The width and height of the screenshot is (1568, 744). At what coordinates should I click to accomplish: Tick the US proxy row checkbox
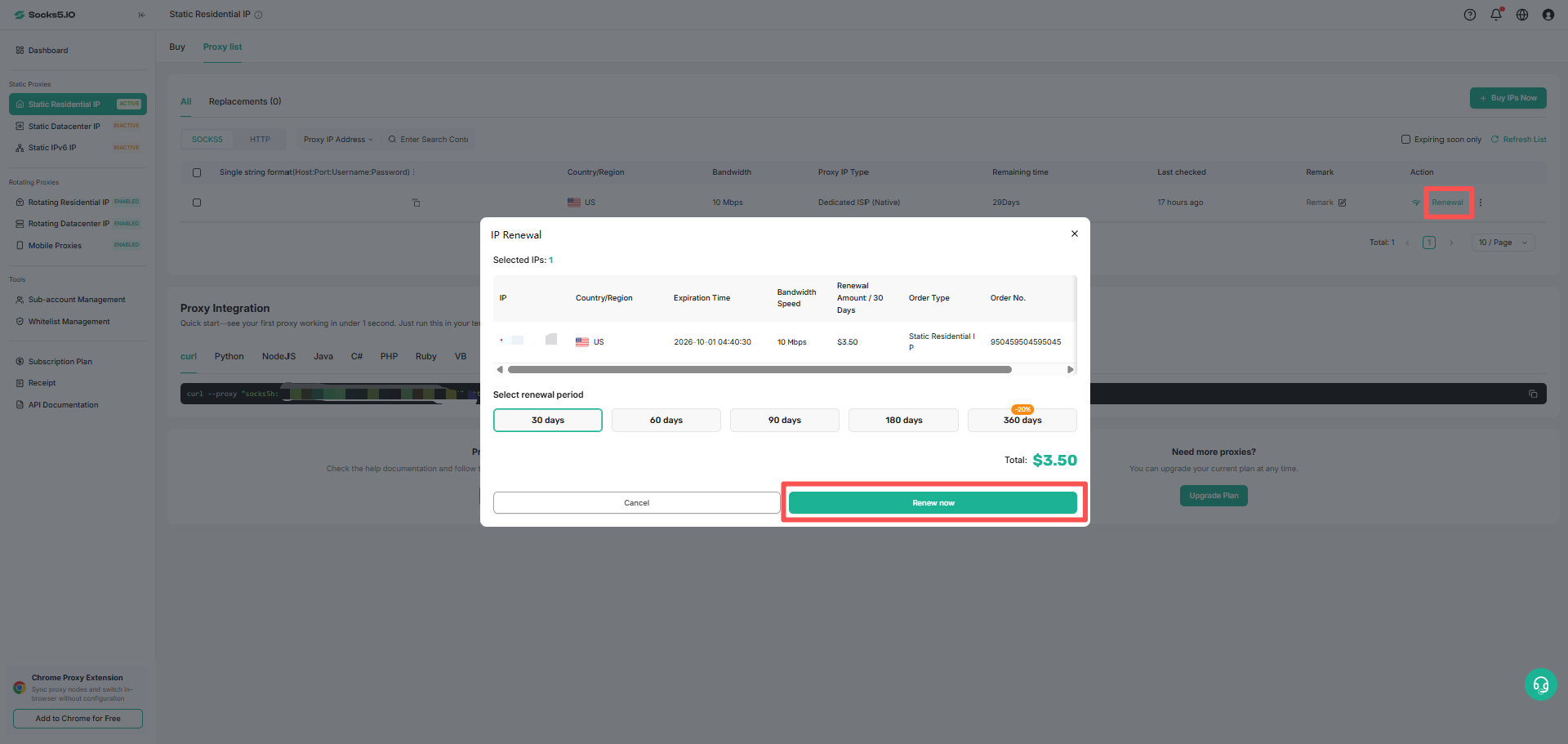[197, 203]
